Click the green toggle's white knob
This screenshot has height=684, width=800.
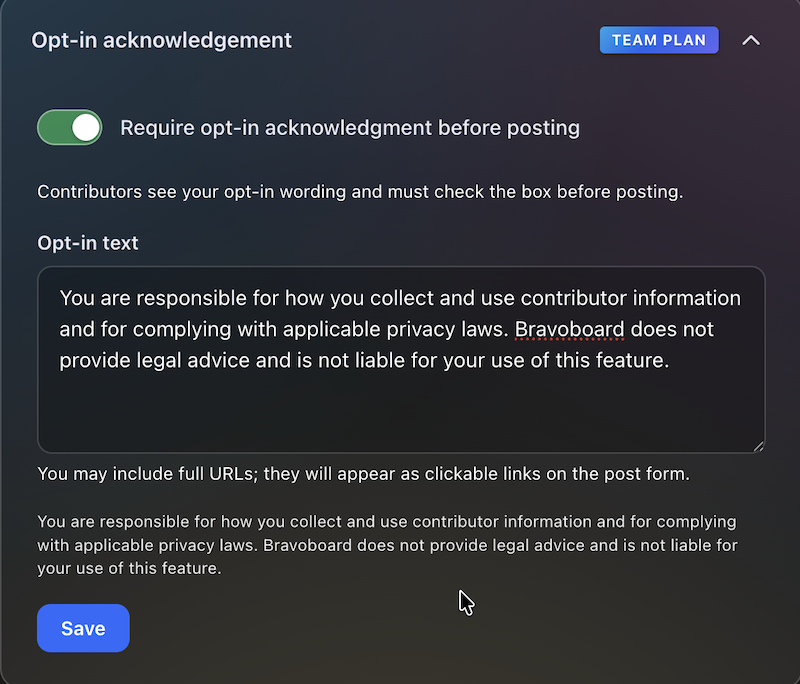(x=84, y=127)
